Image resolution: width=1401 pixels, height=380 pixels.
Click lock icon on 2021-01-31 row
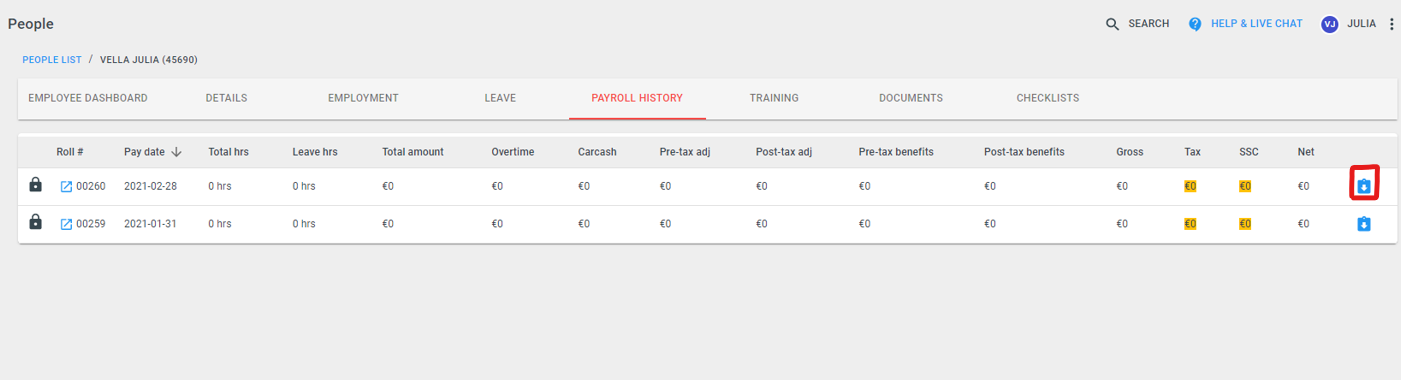pyautogui.click(x=36, y=223)
